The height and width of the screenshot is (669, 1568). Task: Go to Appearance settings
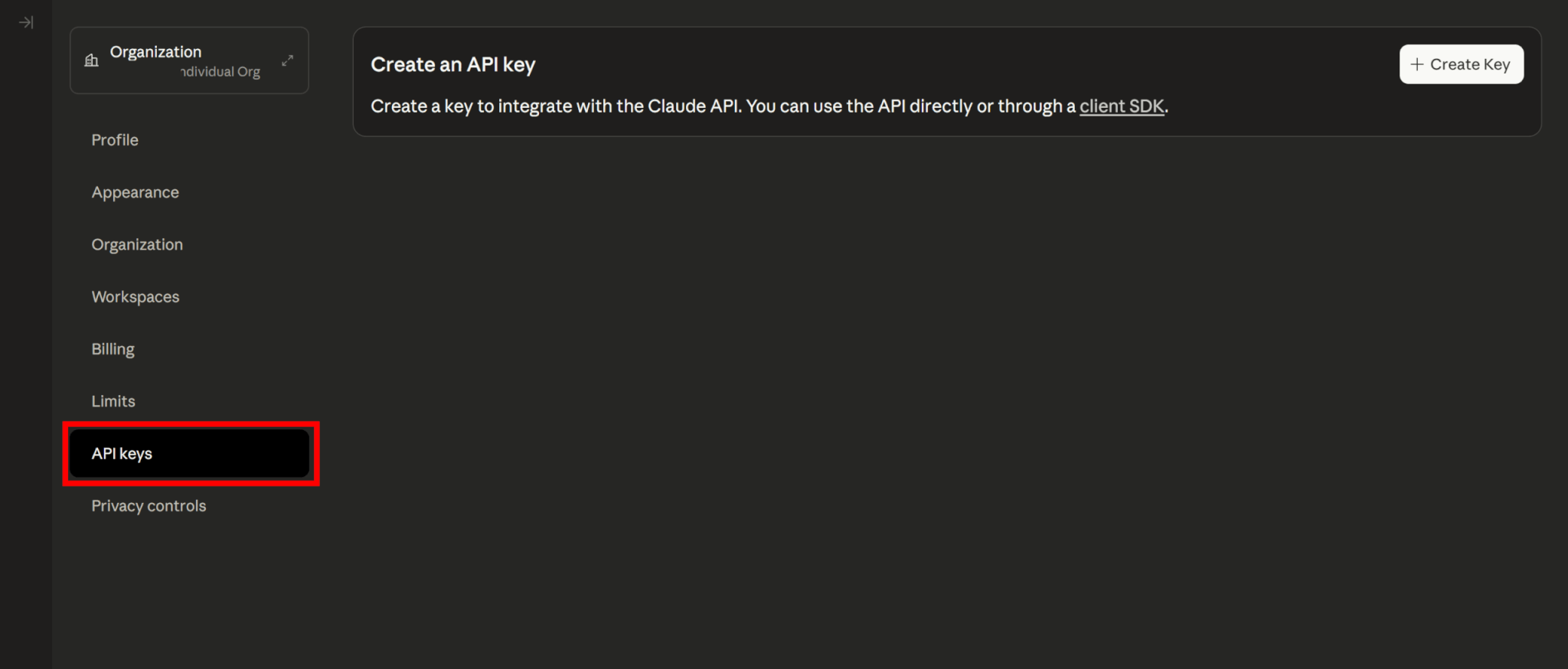tap(136, 192)
